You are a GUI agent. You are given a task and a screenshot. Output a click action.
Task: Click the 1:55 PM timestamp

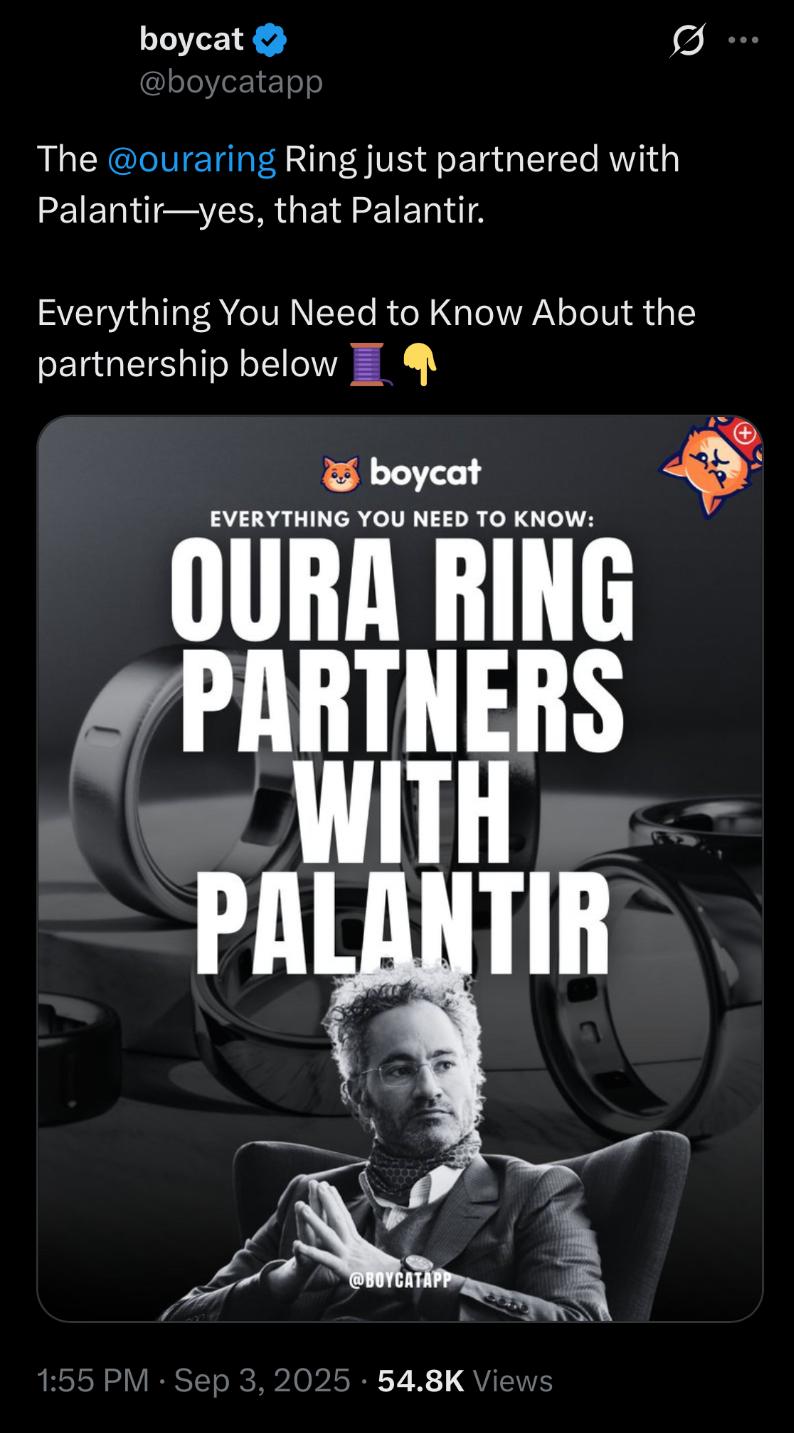pos(93,1381)
